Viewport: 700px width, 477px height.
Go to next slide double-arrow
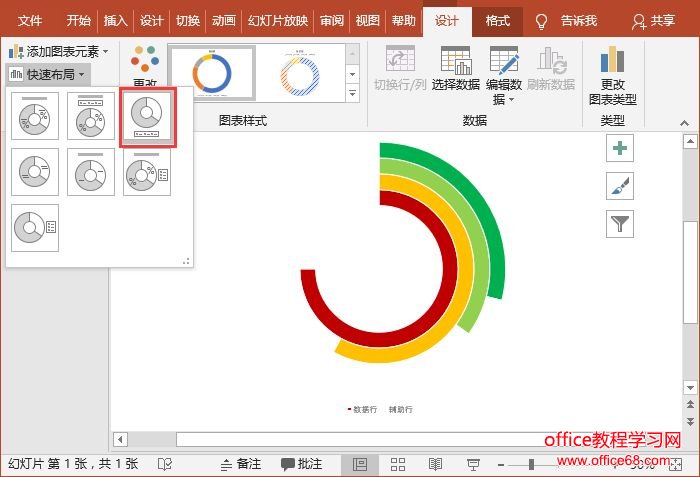point(690,422)
